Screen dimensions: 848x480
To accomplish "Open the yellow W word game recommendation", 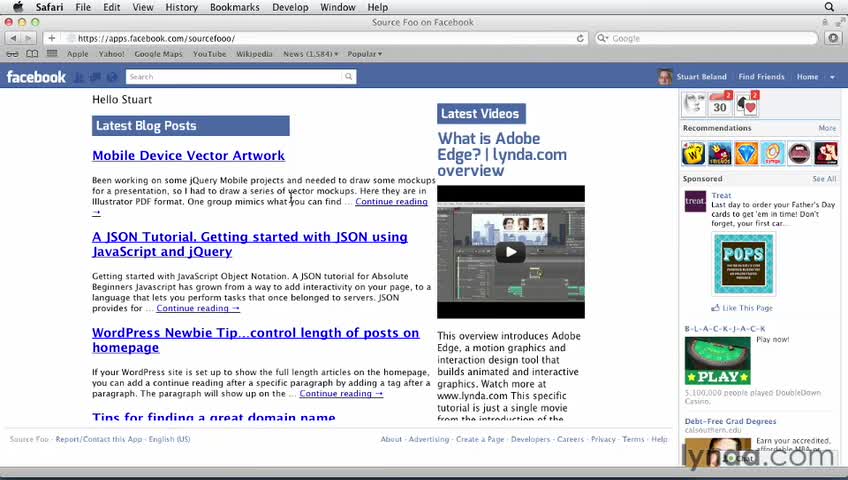I will tap(693, 154).
